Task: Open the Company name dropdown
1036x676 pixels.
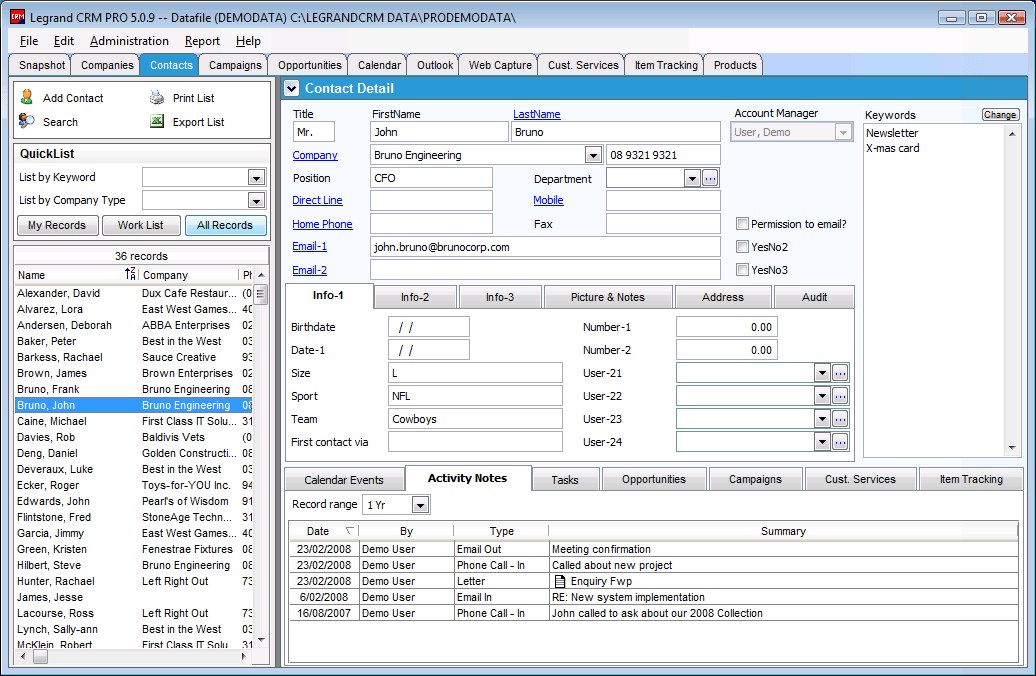Action: coord(593,155)
